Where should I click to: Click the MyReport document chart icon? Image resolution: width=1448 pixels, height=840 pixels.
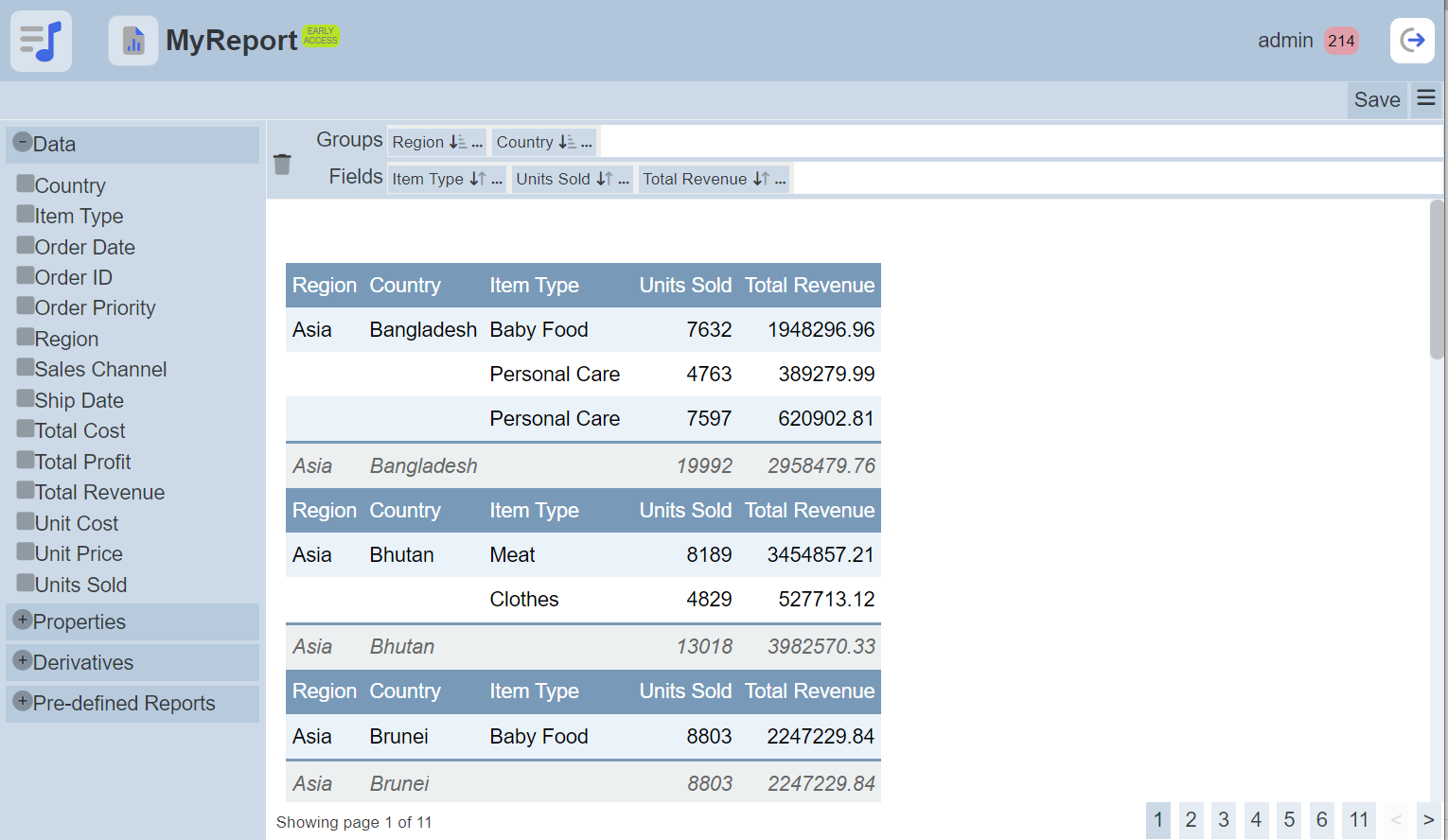(x=133, y=41)
